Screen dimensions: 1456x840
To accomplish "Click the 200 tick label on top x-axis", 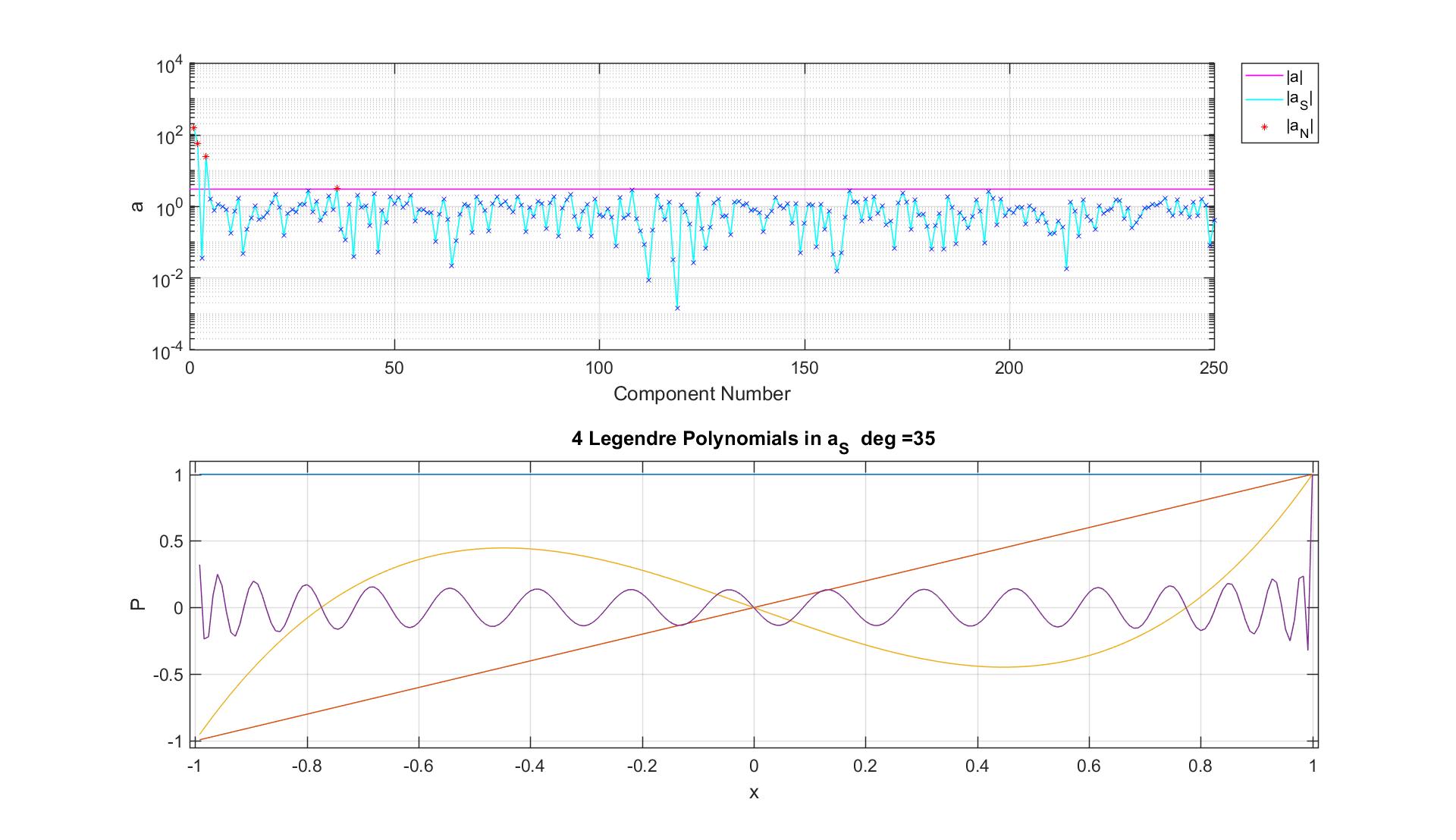I will 1009,368.
